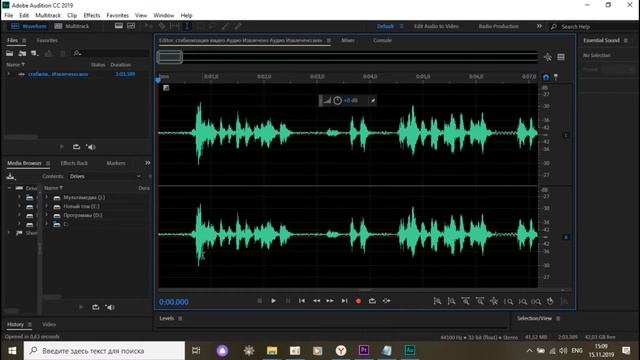This screenshot has width=640, height=360.
Task: Open the Favorites tab
Action: click(x=47, y=40)
